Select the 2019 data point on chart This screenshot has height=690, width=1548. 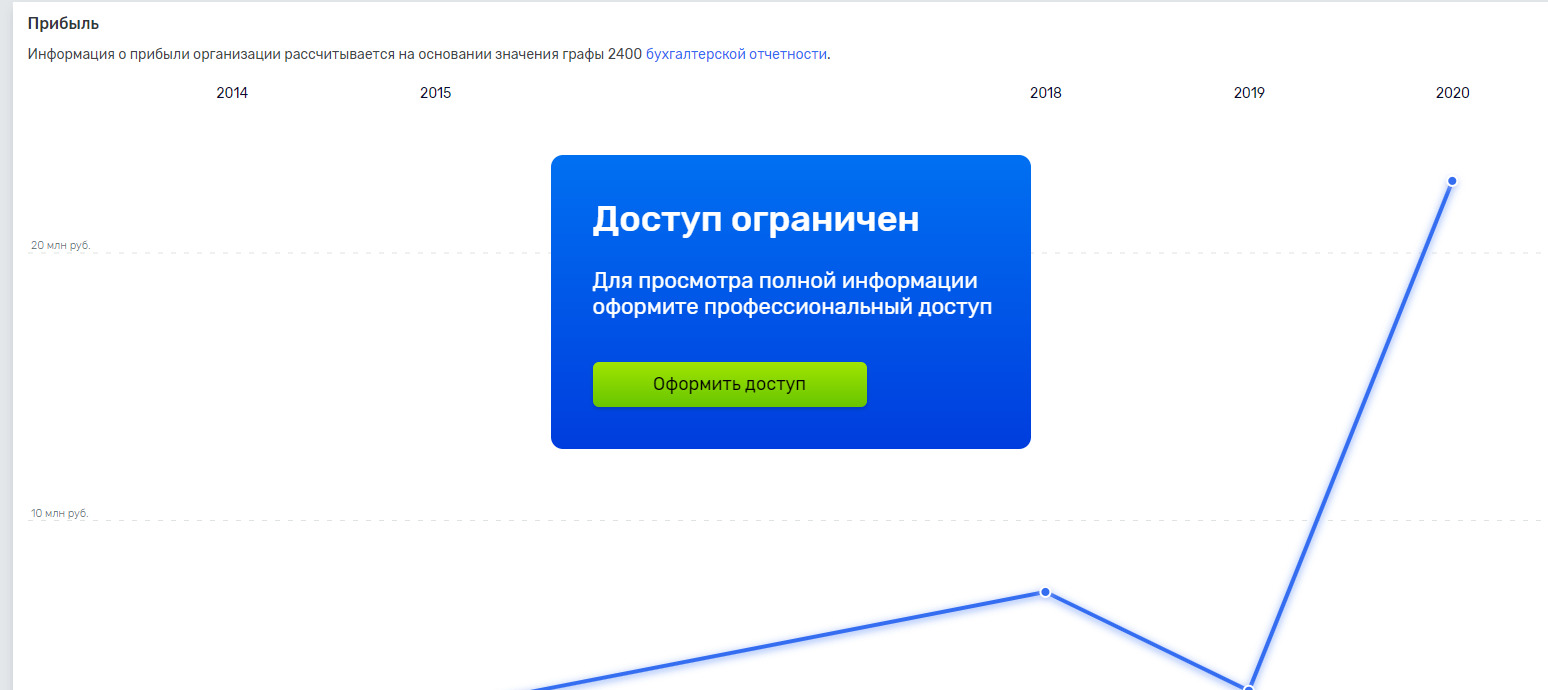click(x=1248, y=687)
